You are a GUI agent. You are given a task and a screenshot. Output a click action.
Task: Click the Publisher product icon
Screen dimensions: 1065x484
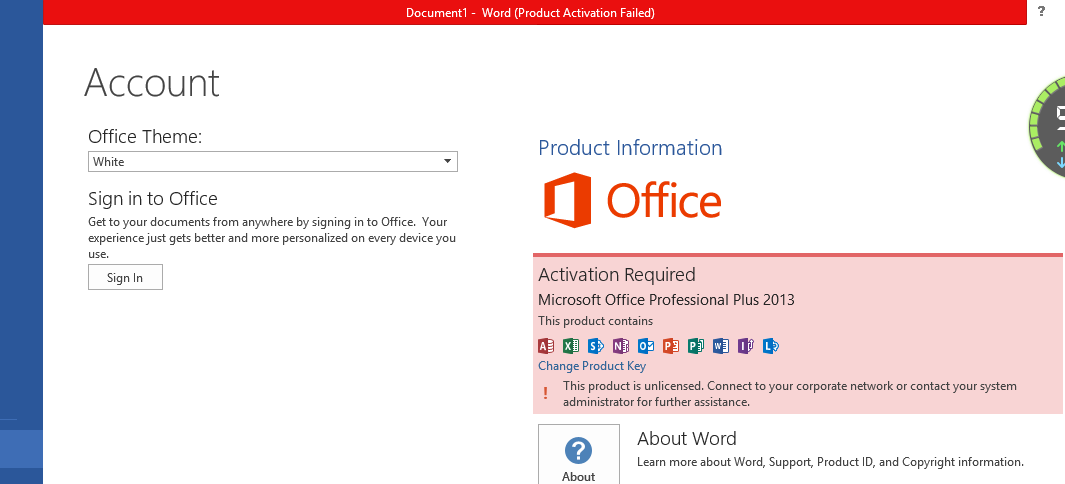(x=696, y=346)
